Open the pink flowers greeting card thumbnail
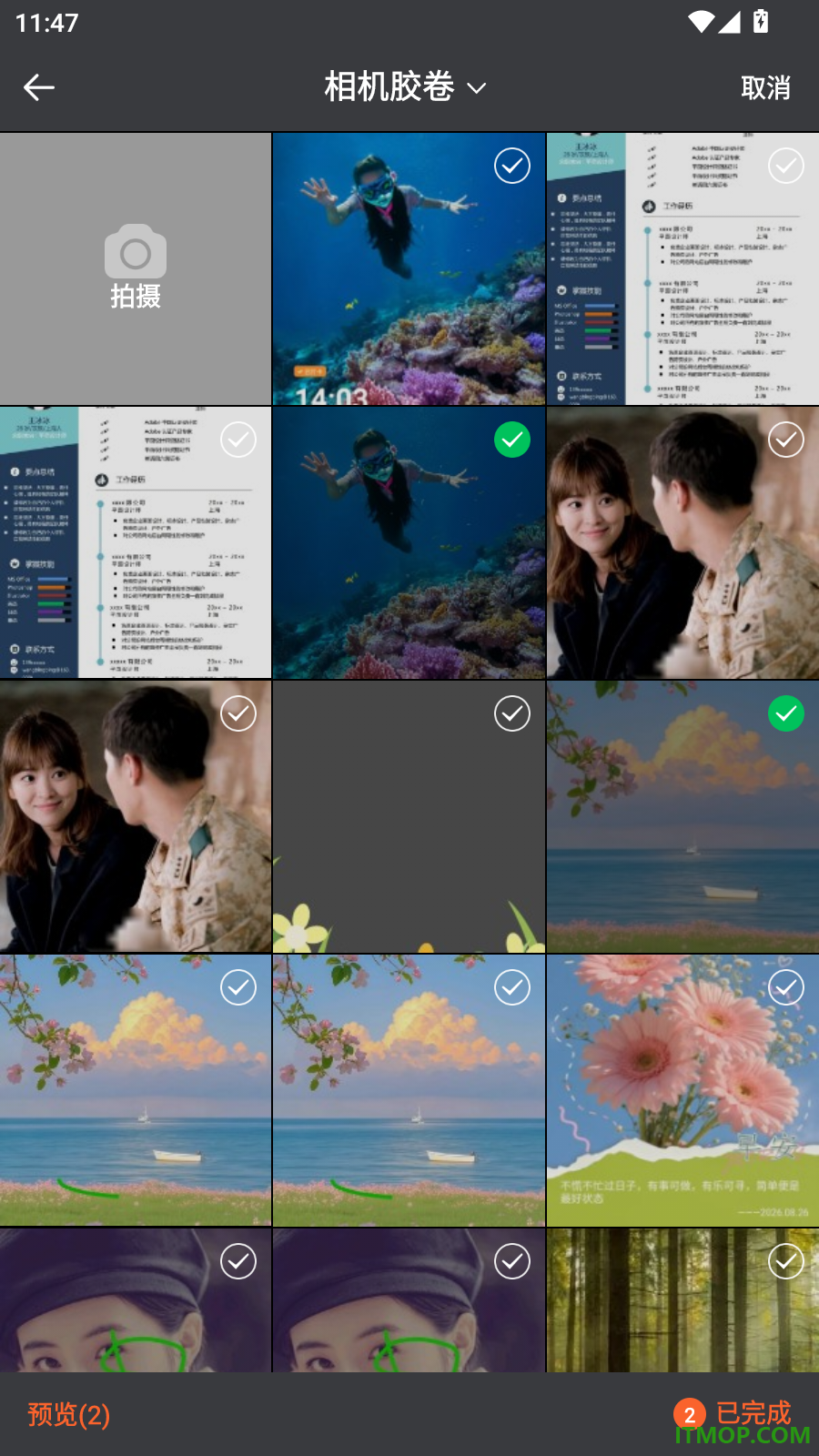The height and width of the screenshot is (1456, 819). 682,1090
